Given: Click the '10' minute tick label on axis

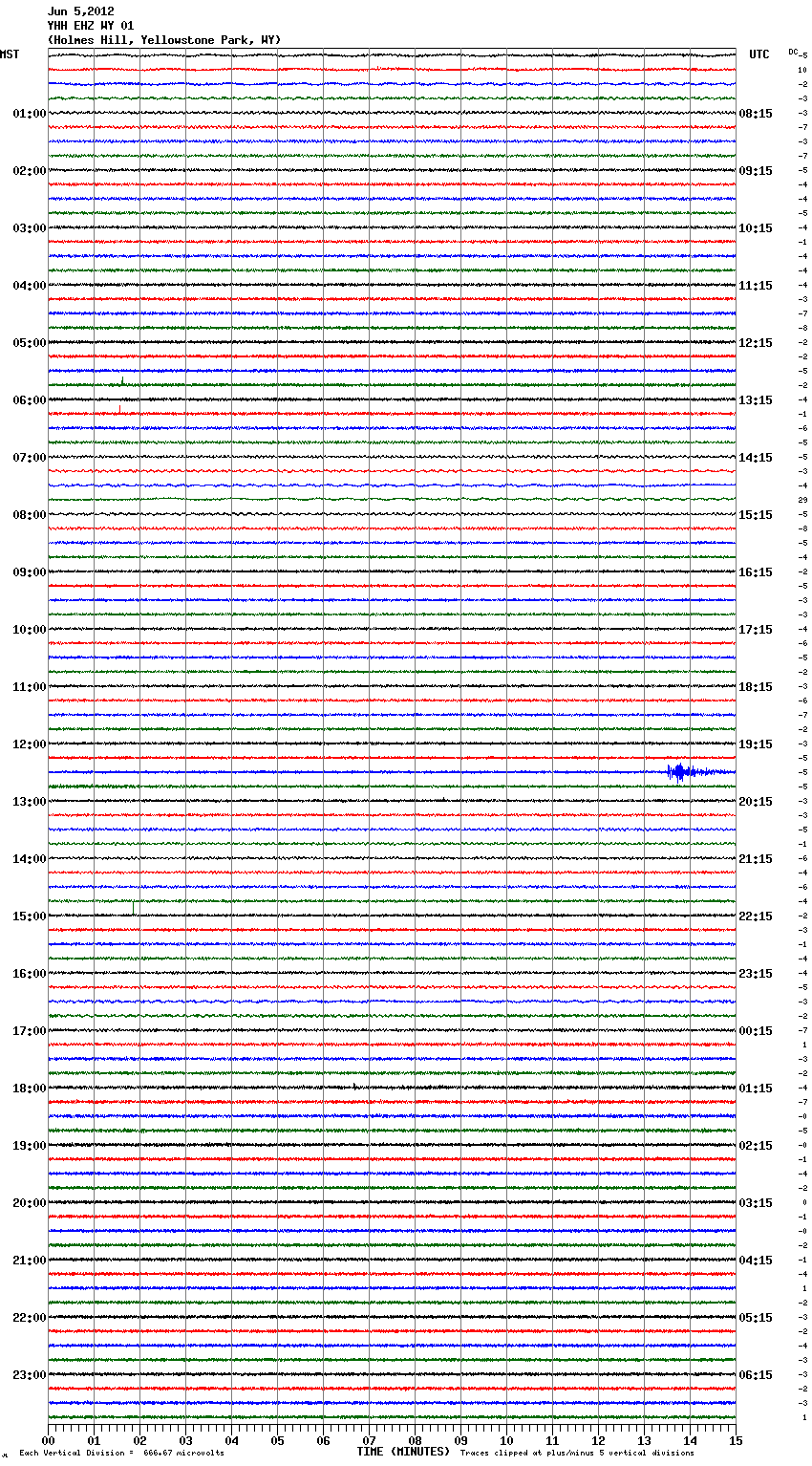Looking at the screenshot, I should (x=506, y=1440).
